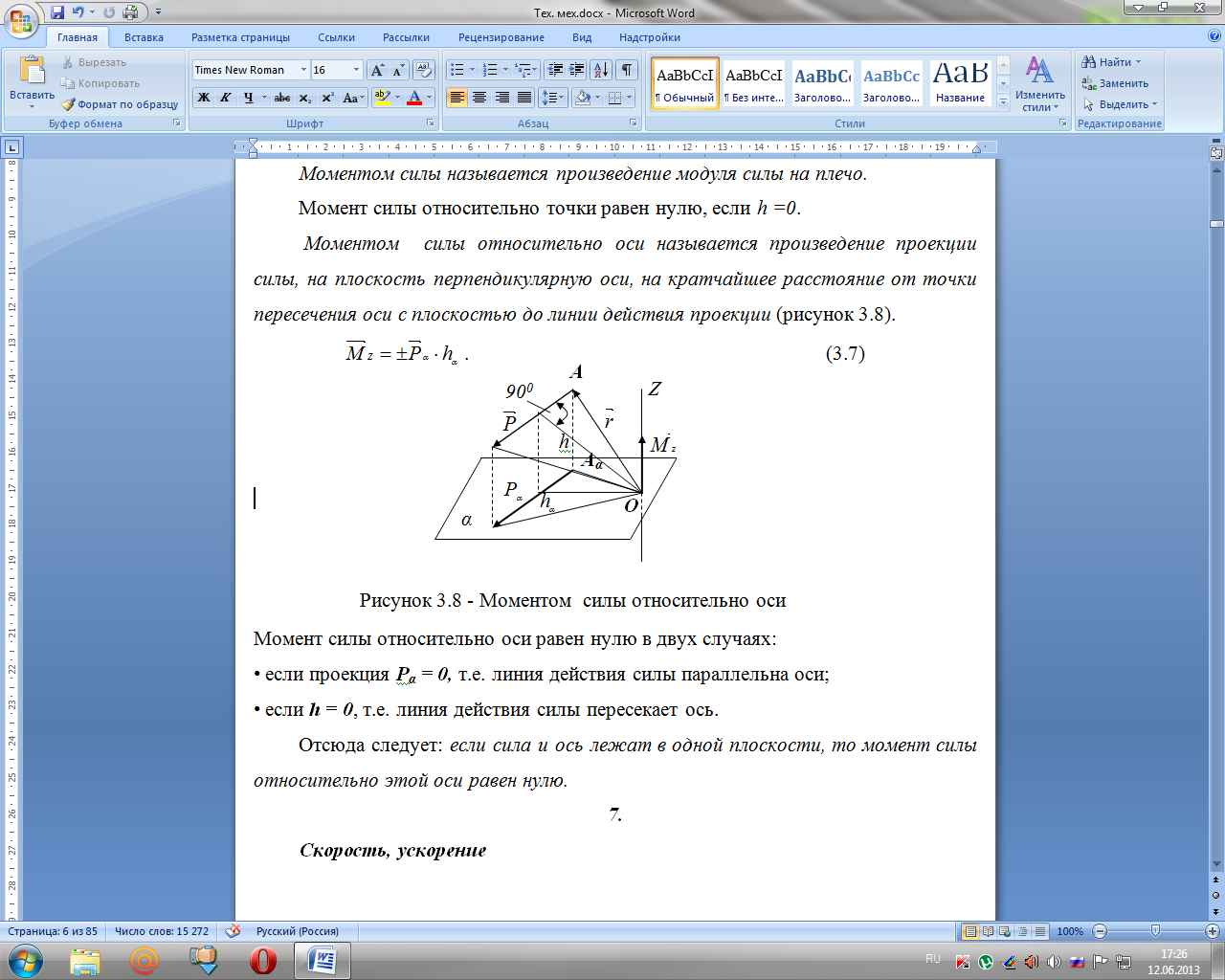Click the Save icon in quick access toolbar
Image resolution: width=1225 pixels, height=980 pixels.
[57, 12]
